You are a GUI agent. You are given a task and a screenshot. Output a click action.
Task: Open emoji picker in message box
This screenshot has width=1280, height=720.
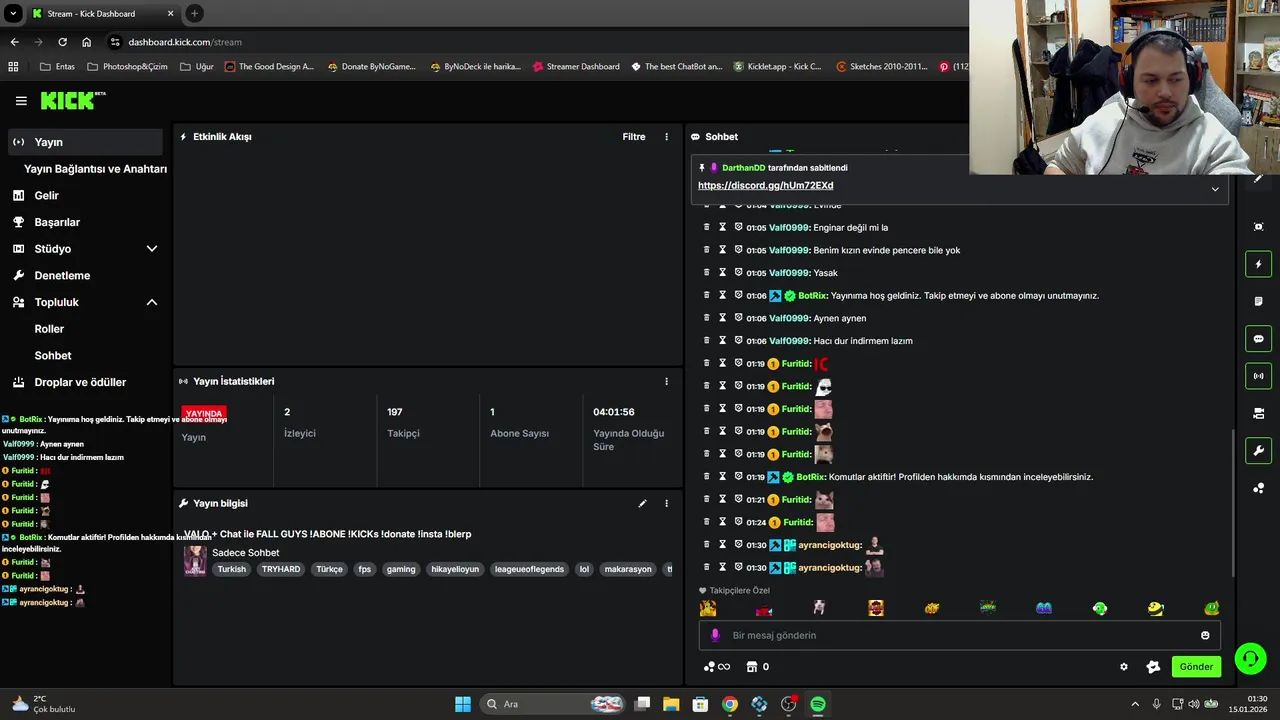[x=1205, y=635]
